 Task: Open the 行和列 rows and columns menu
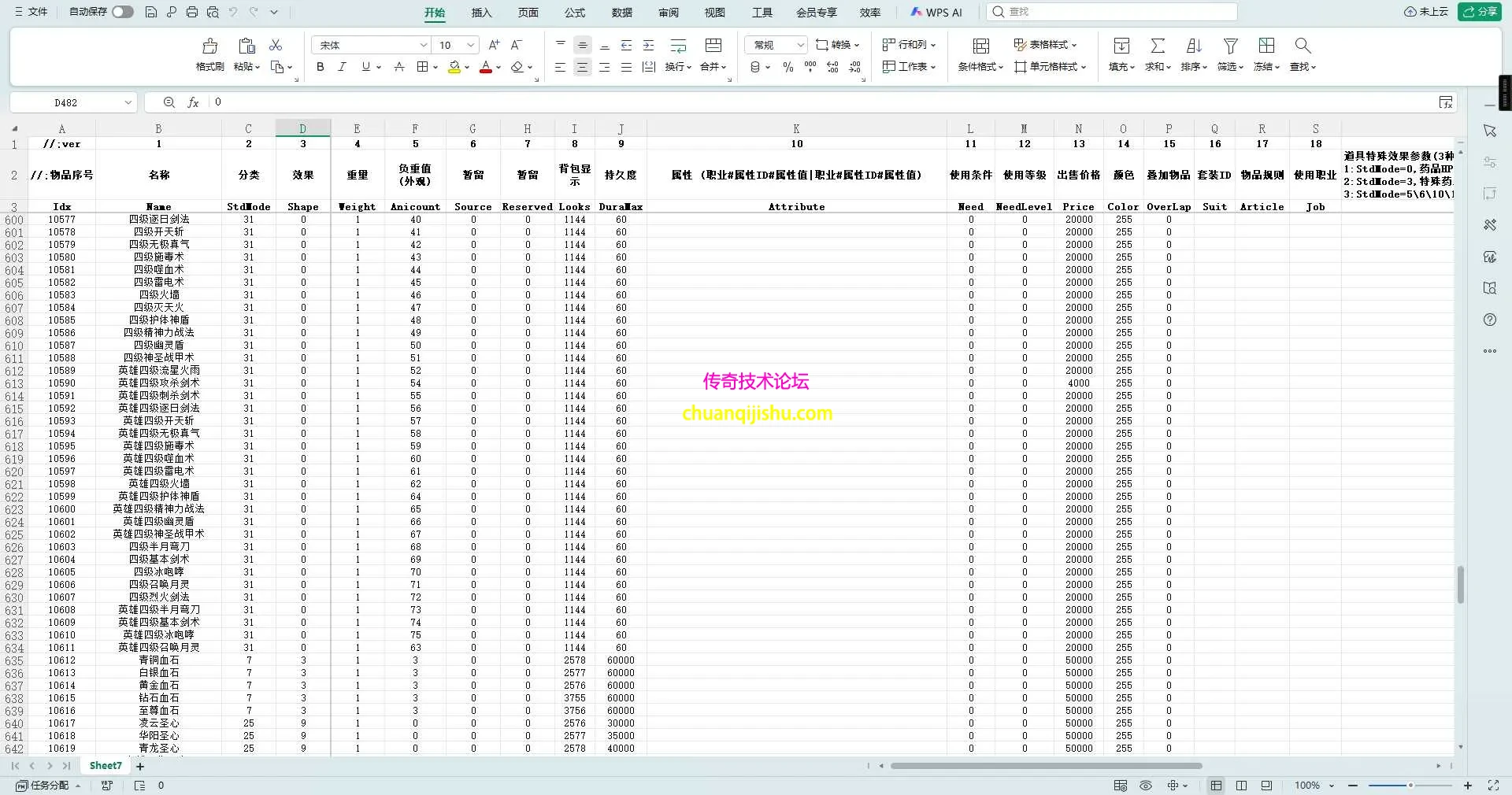[909, 45]
